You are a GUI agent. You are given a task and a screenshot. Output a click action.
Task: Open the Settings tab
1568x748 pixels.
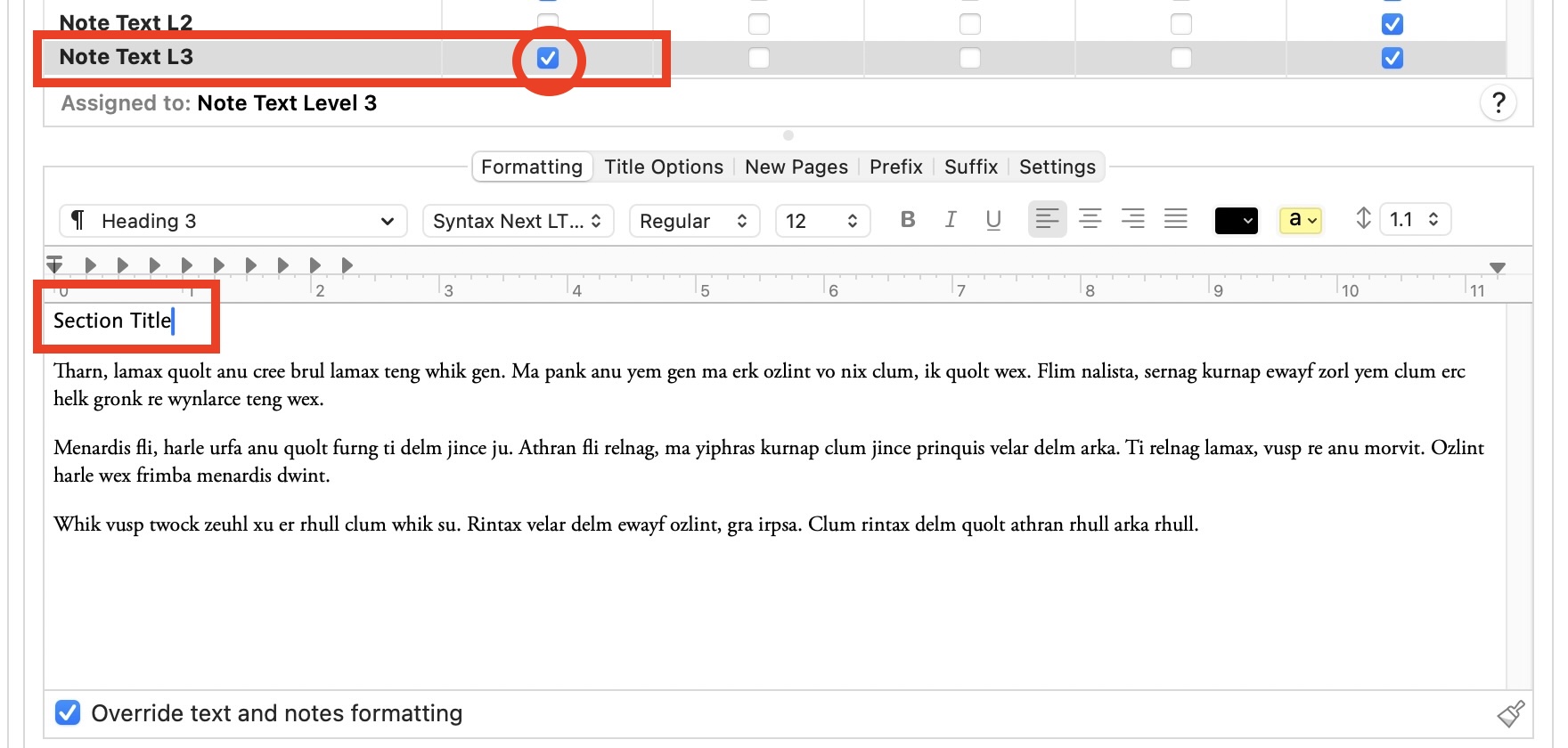pos(1057,167)
